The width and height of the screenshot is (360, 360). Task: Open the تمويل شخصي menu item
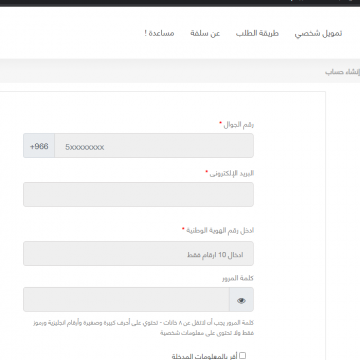(x=318, y=33)
